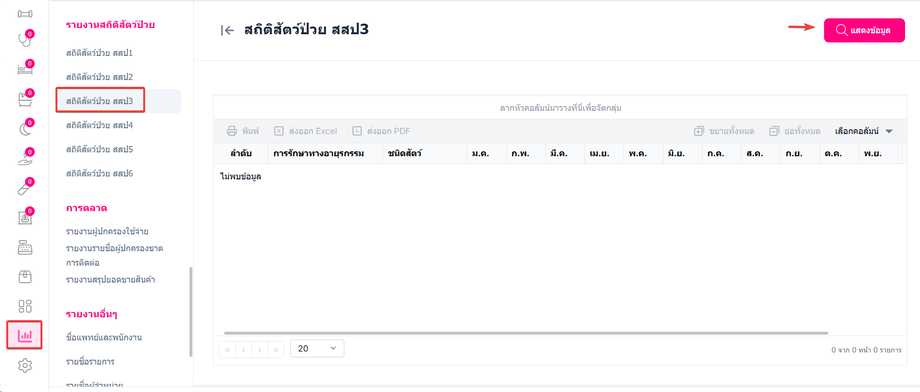Select สถิติสัตว์ป่วย สสป5 report
Screen dimensions: 920x392
pyautogui.click(x=100, y=149)
